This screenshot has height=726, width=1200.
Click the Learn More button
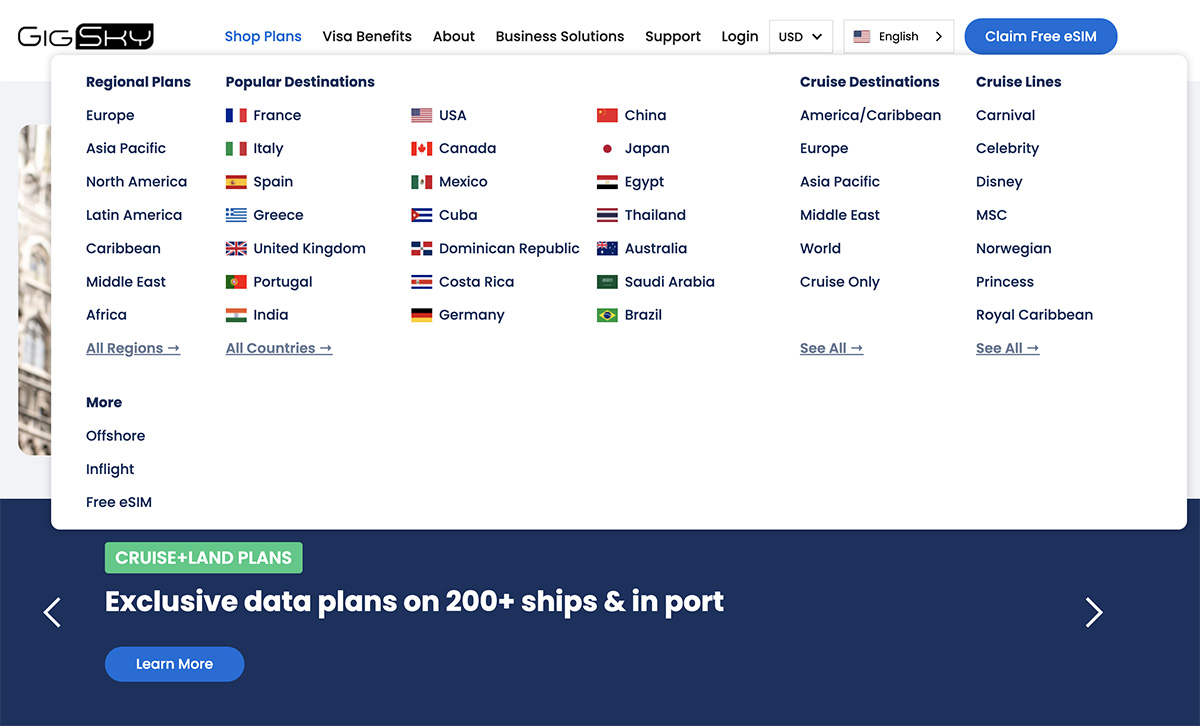coord(174,664)
